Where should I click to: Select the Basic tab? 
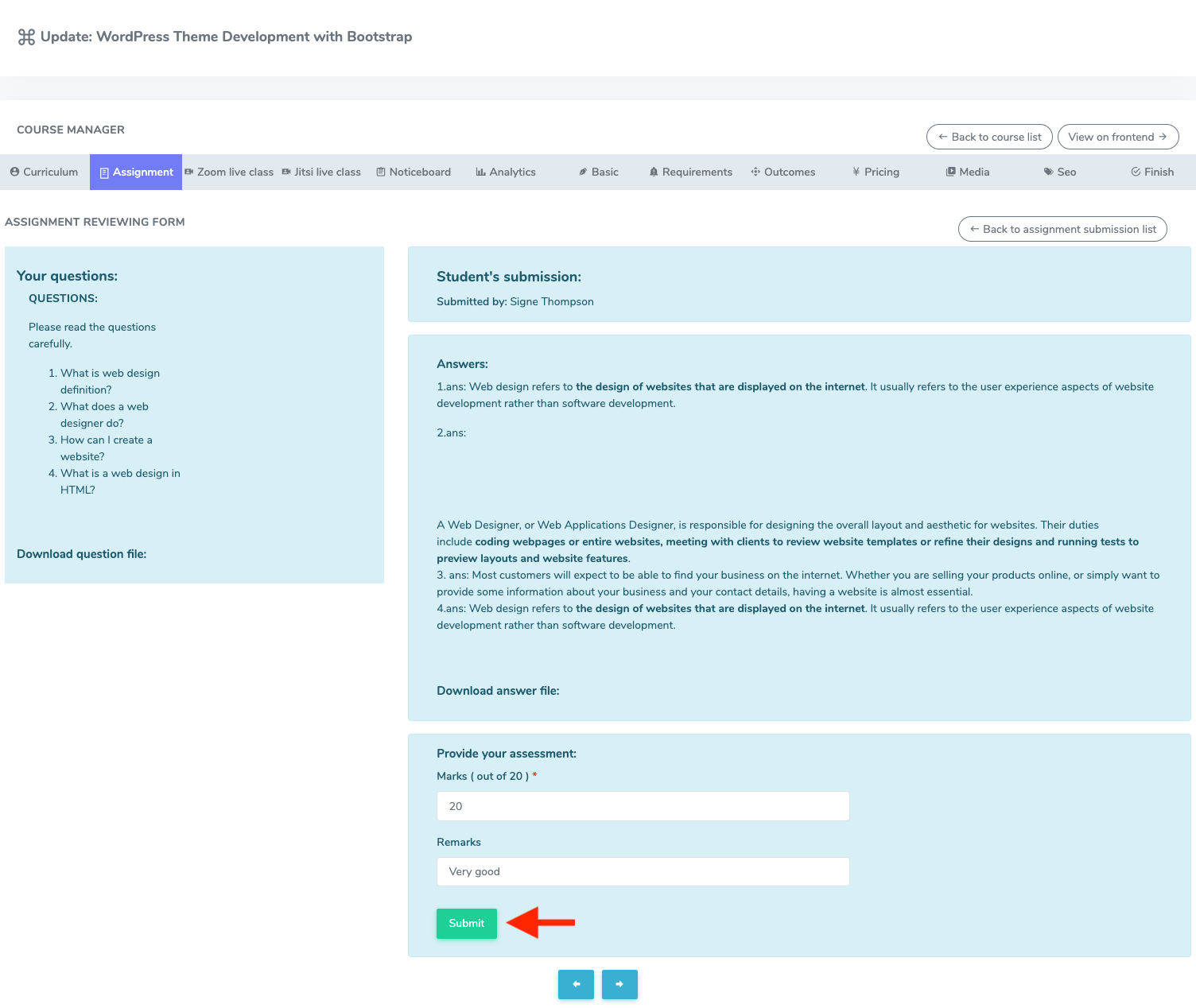[598, 172]
